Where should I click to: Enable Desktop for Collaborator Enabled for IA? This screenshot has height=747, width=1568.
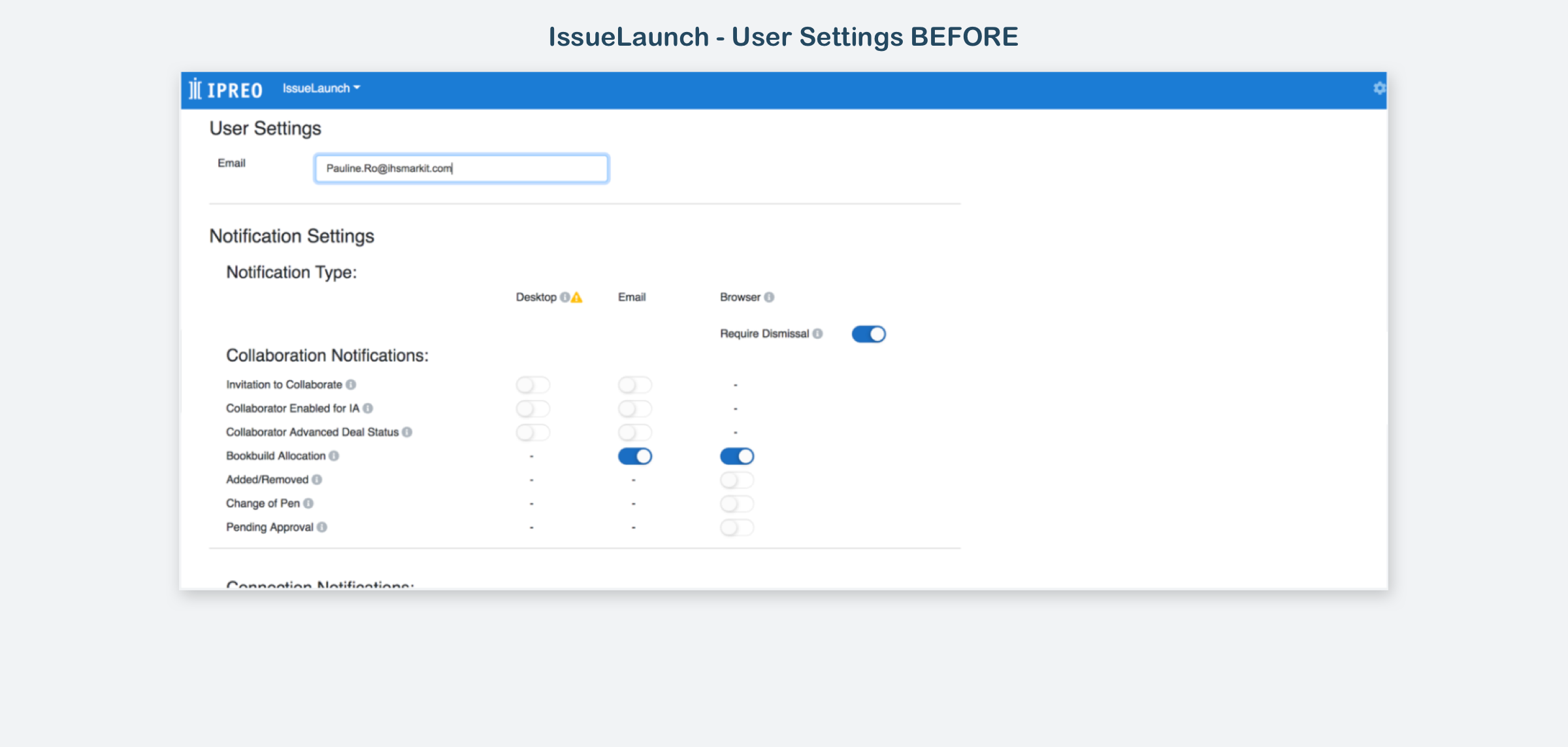pyautogui.click(x=533, y=409)
